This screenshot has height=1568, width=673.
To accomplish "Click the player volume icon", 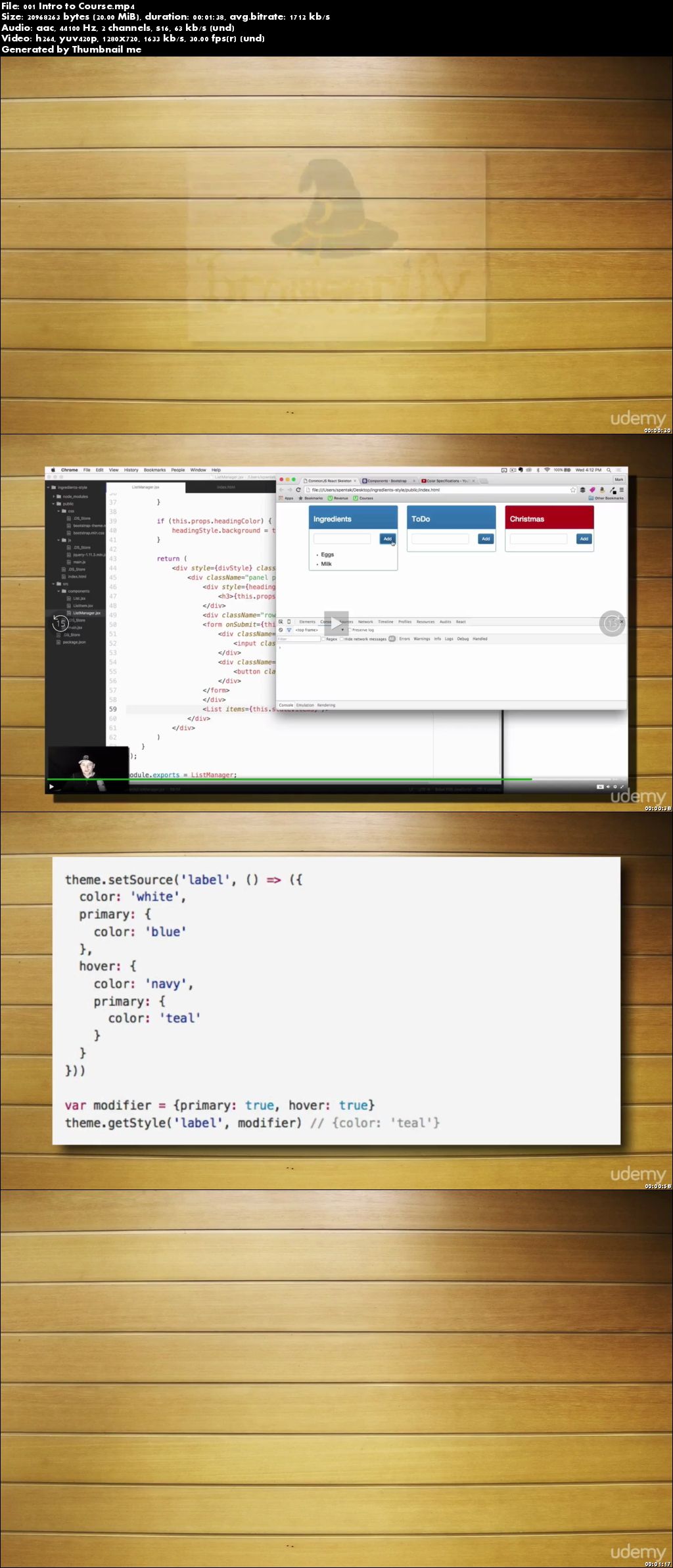I will pos(608,786).
